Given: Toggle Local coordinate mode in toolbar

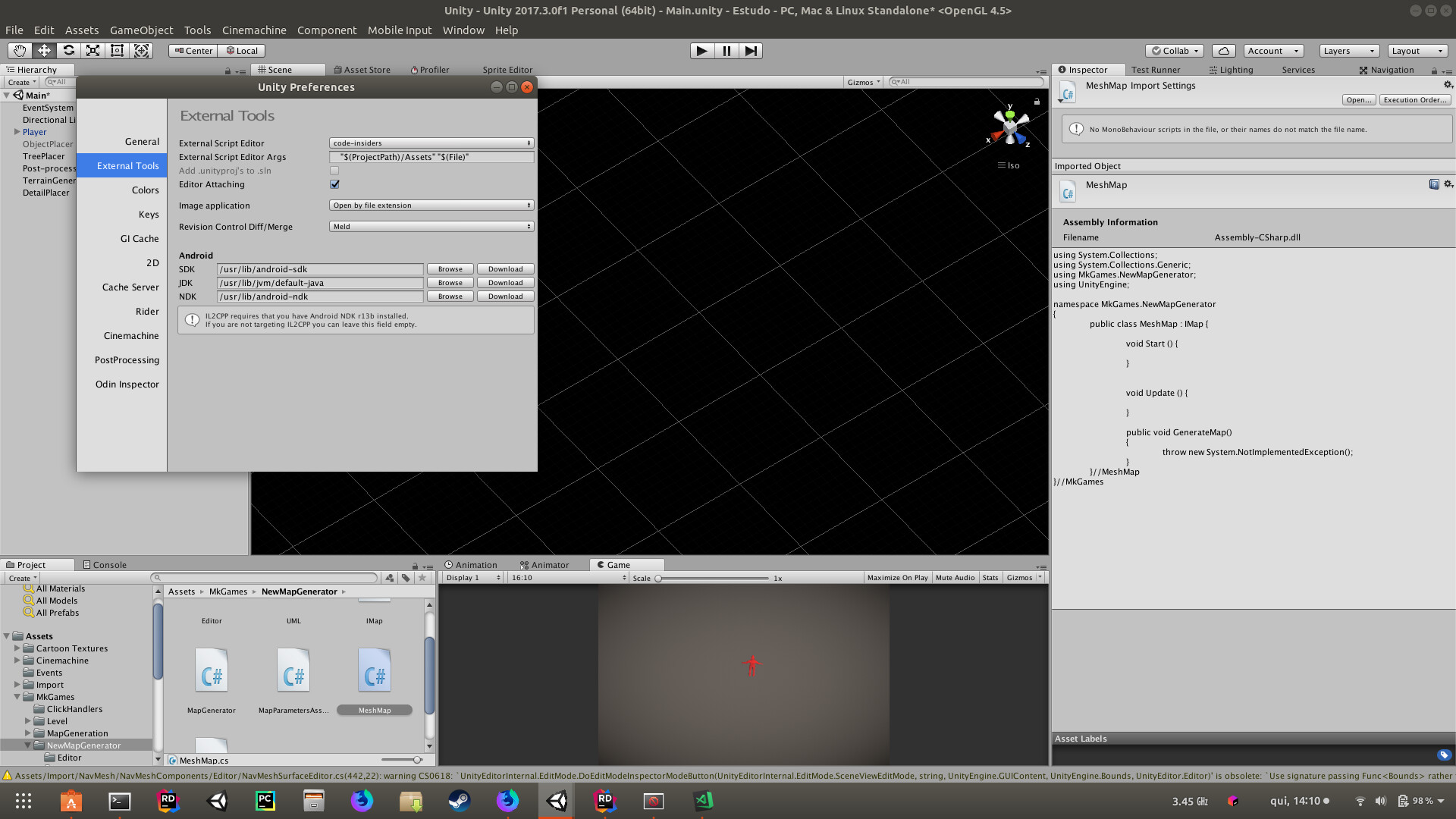Looking at the screenshot, I should 242,51.
